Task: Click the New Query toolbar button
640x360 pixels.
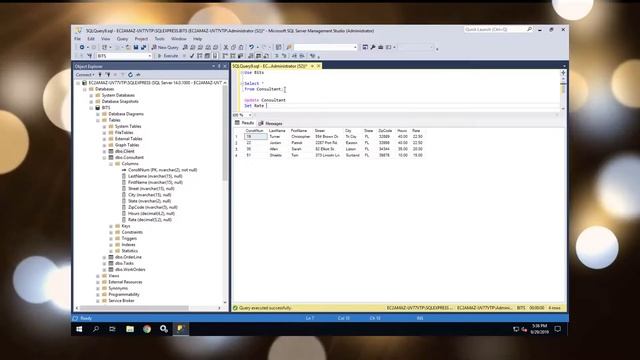Action: click(165, 47)
